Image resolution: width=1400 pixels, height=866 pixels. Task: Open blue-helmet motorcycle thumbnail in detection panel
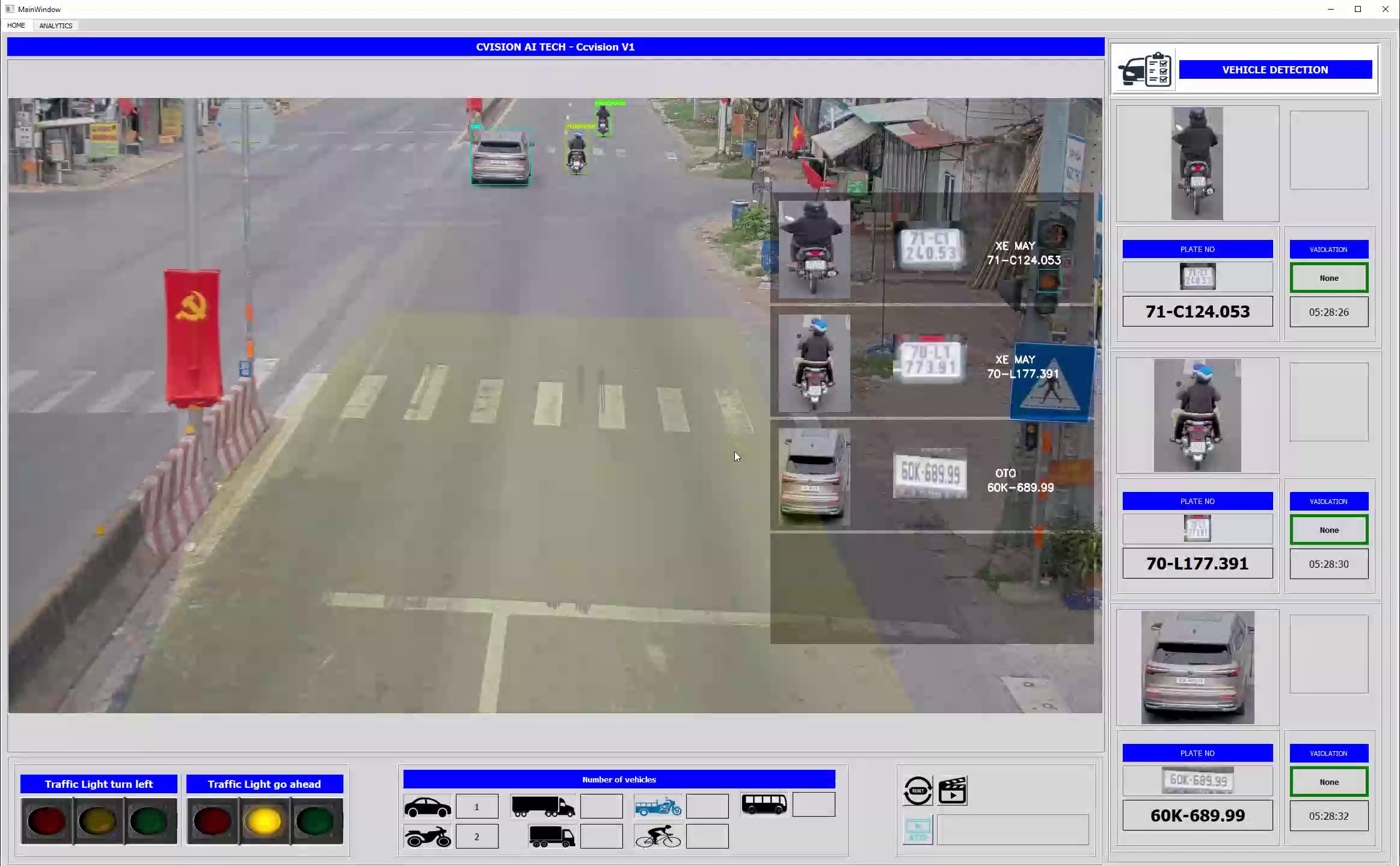[1197, 416]
